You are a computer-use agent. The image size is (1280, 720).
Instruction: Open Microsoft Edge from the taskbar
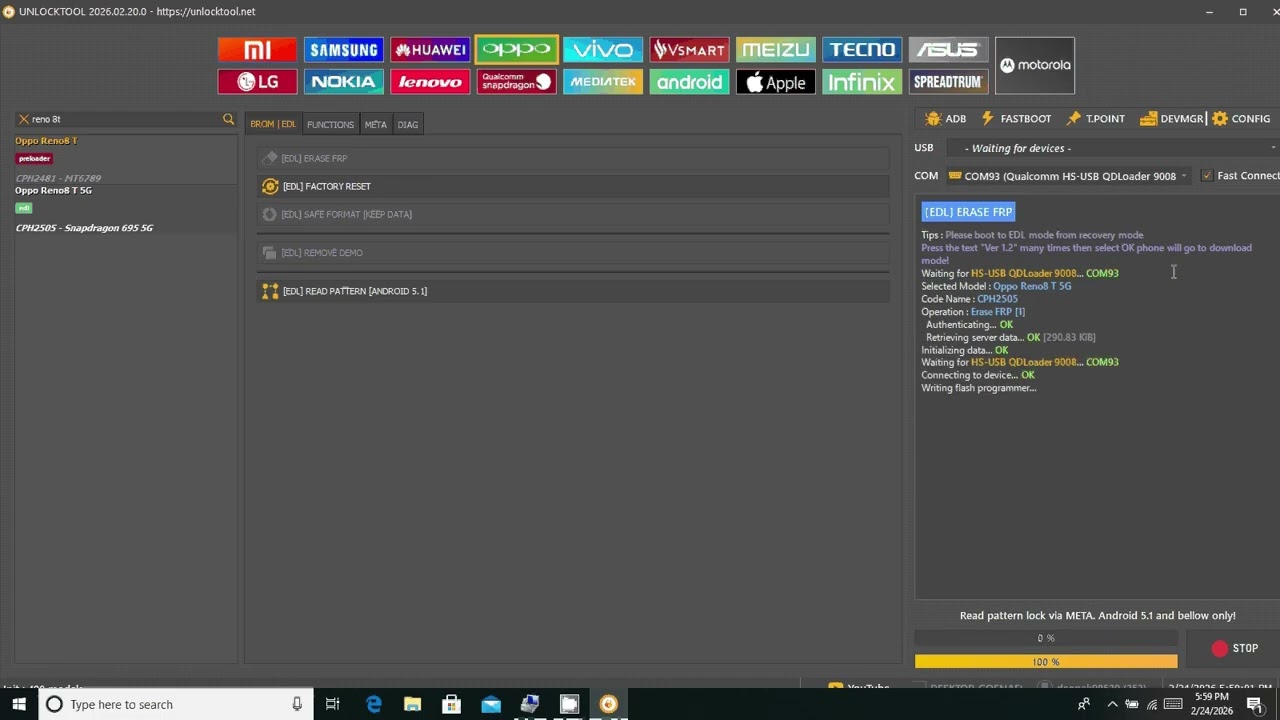[373, 704]
